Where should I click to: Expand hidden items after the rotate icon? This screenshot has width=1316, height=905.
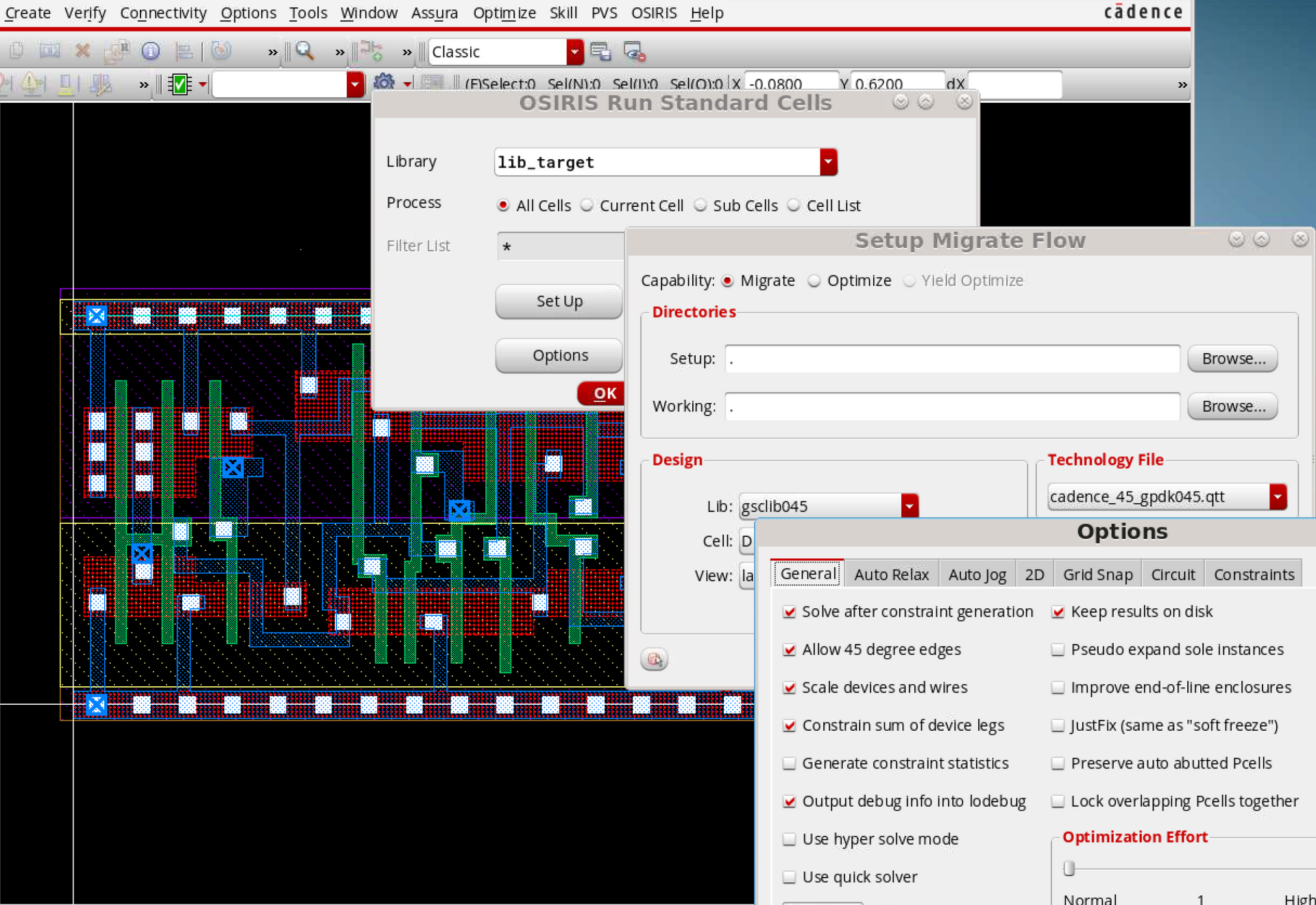(x=273, y=52)
